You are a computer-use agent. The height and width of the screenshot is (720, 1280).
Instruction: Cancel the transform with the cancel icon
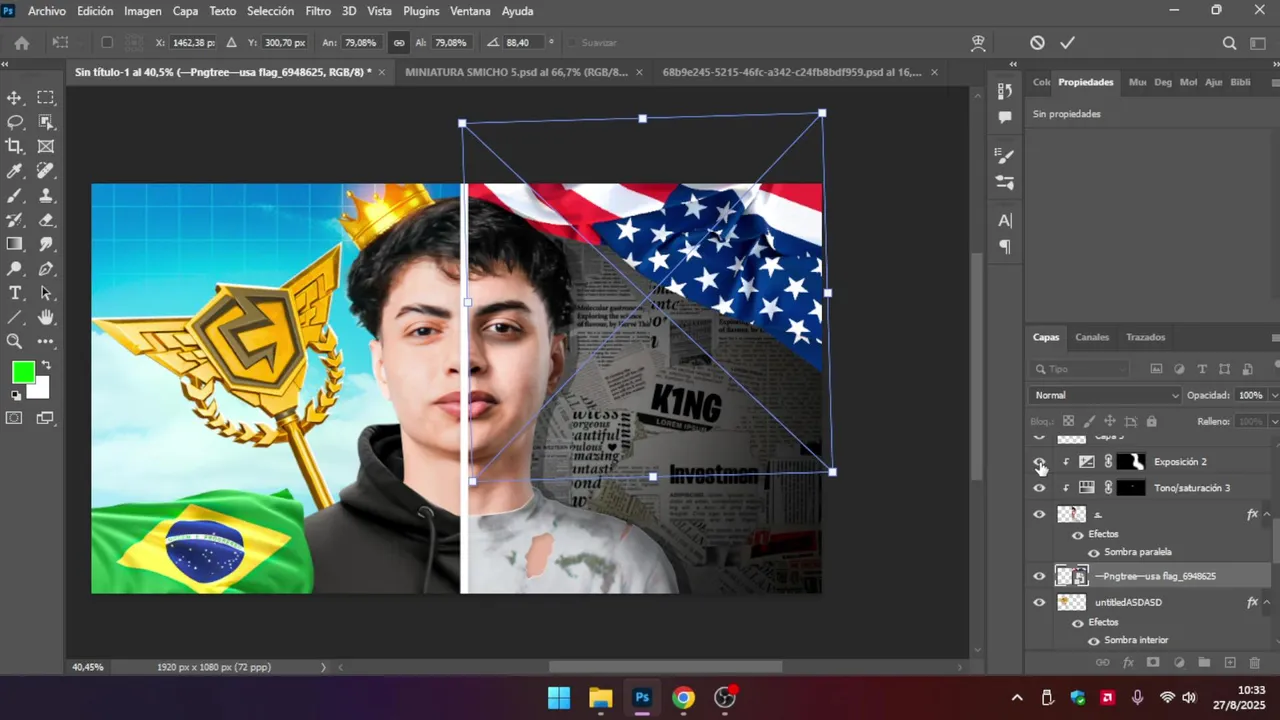click(1037, 43)
